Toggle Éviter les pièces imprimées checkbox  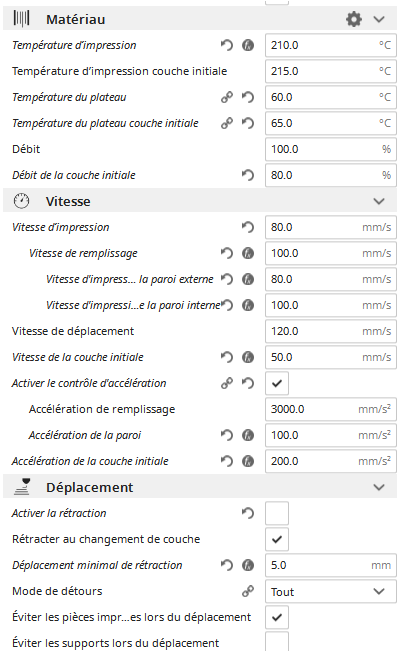[277, 617]
